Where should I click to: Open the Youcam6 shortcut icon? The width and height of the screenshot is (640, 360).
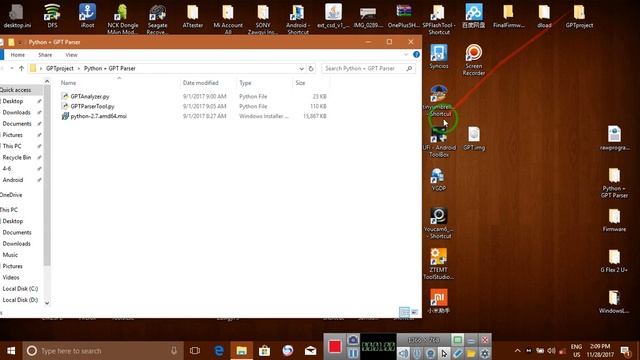point(438,223)
